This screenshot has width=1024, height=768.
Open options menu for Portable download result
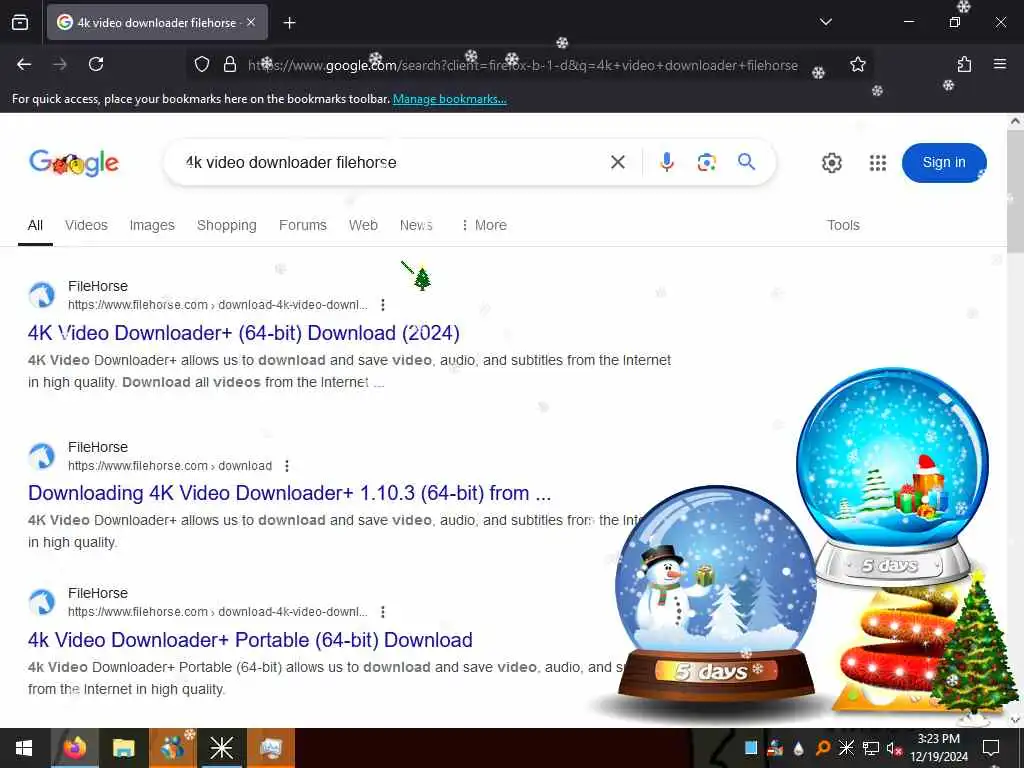(383, 612)
